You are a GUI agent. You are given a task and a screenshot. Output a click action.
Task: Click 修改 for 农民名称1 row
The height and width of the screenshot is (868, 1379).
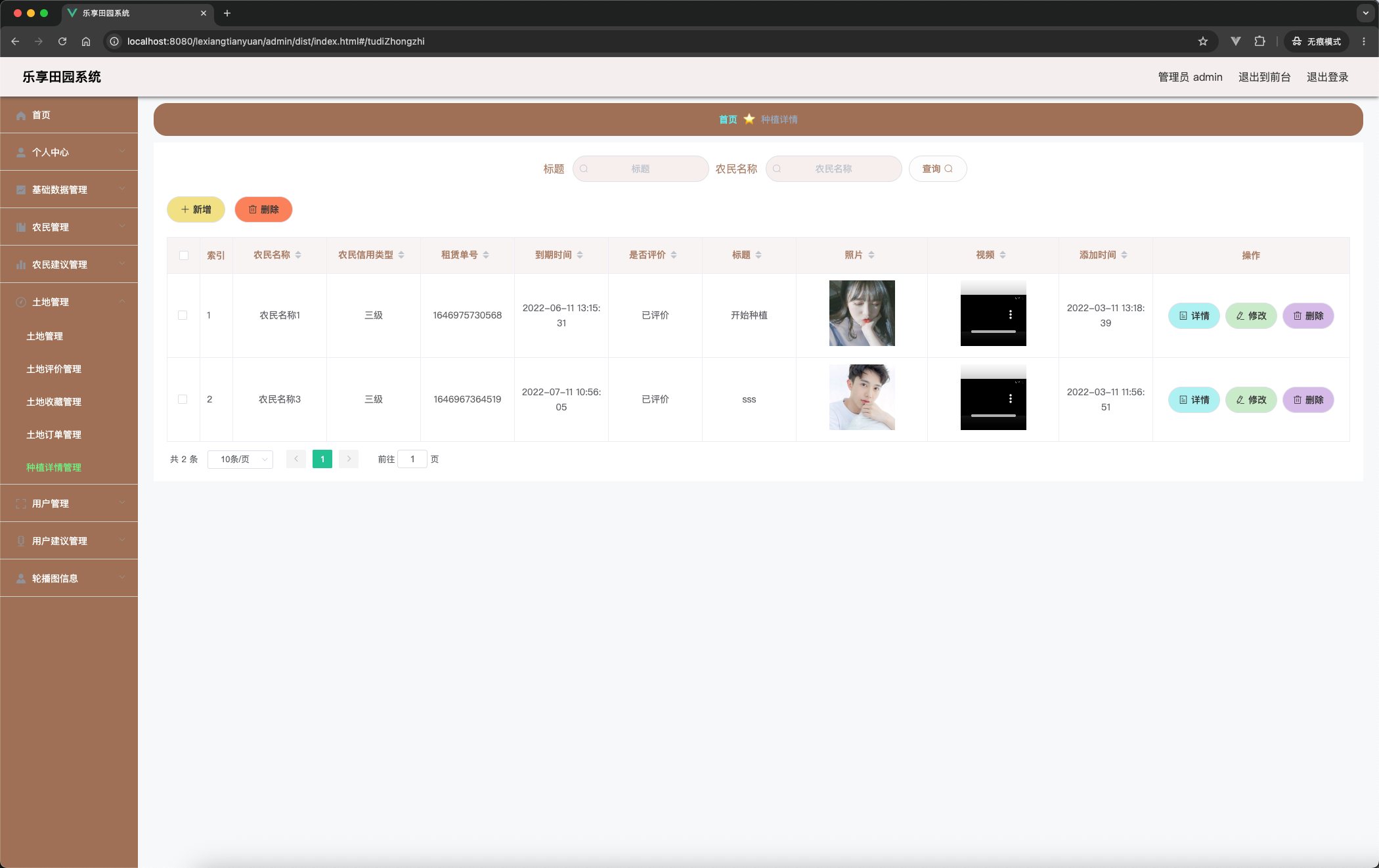click(x=1251, y=316)
